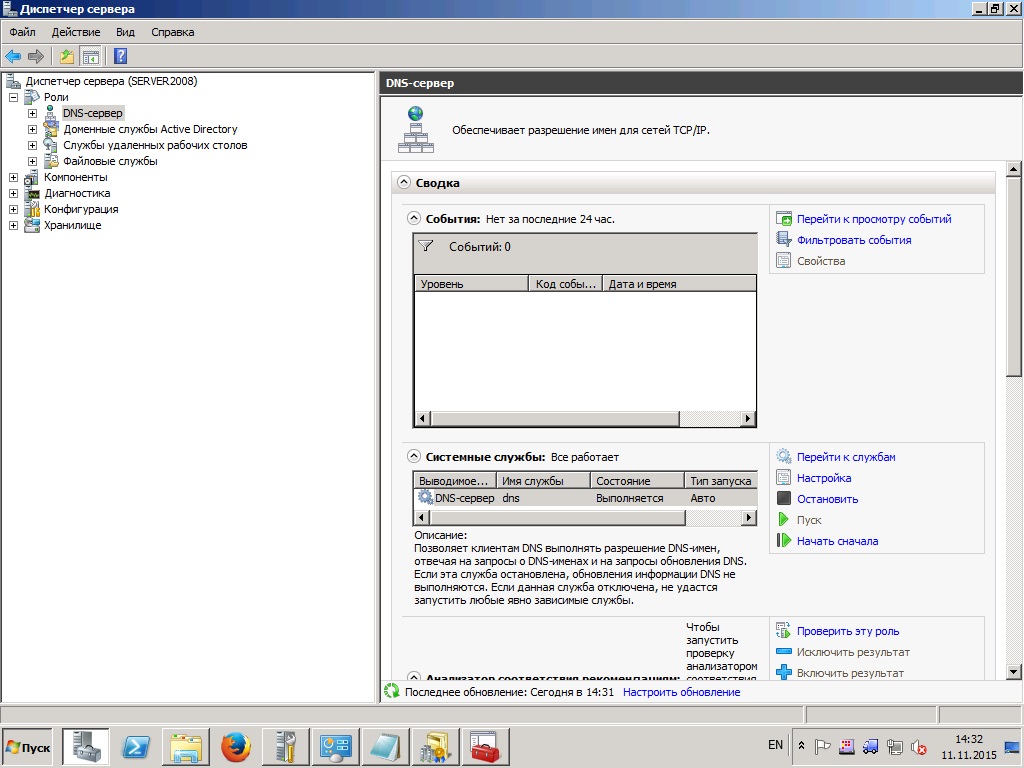Launch Firefox from the taskbar
The height and width of the screenshot is (768, 1024).
pos(236,746)
